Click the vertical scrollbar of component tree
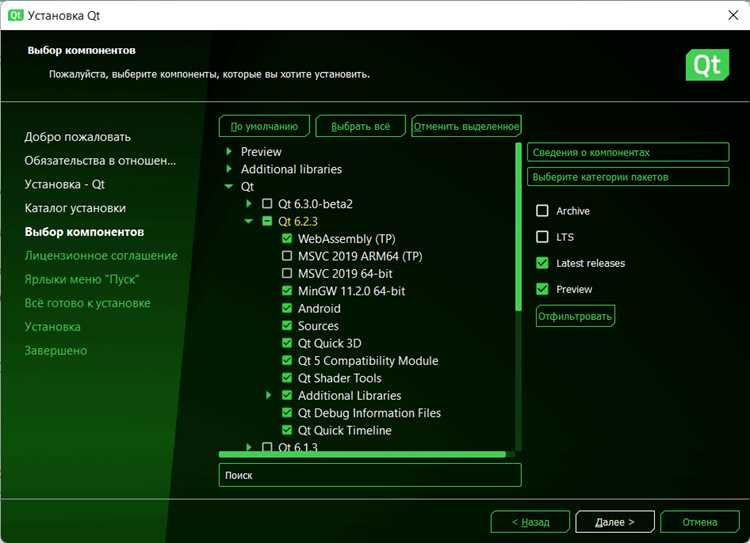 tap(518, 227)
